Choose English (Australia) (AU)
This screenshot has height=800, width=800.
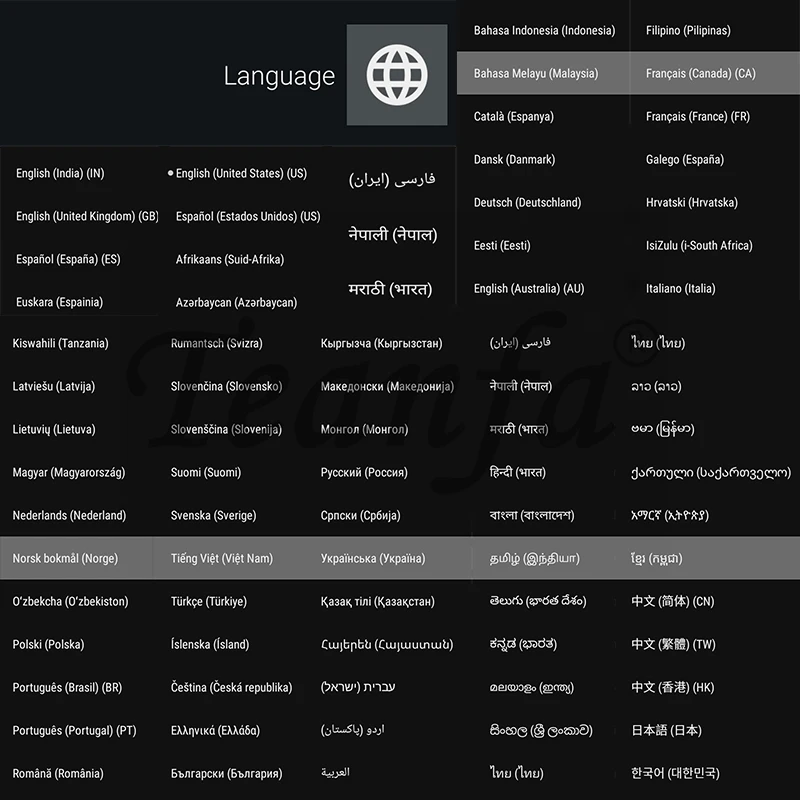coord(529,289)
